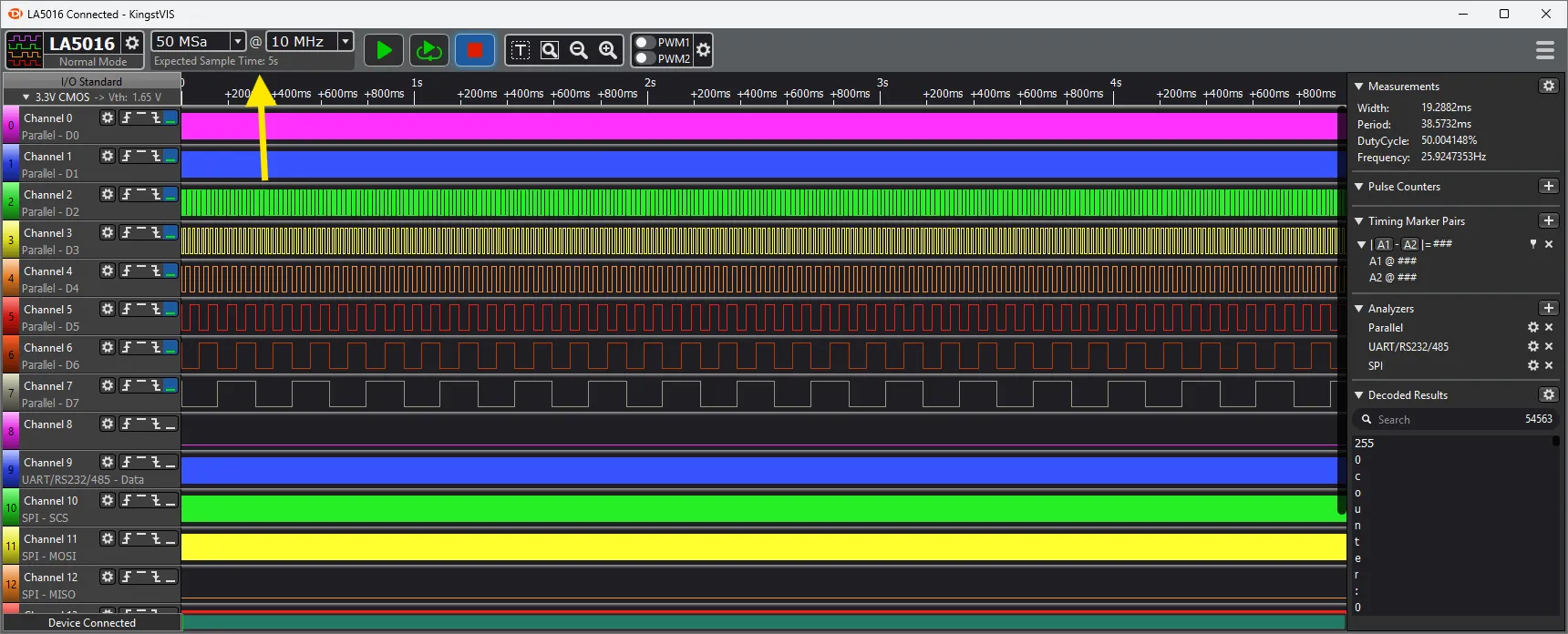Open PWM settings gear icon
Viewport: 1568px width, 634px height.
[x=703, y=50]
